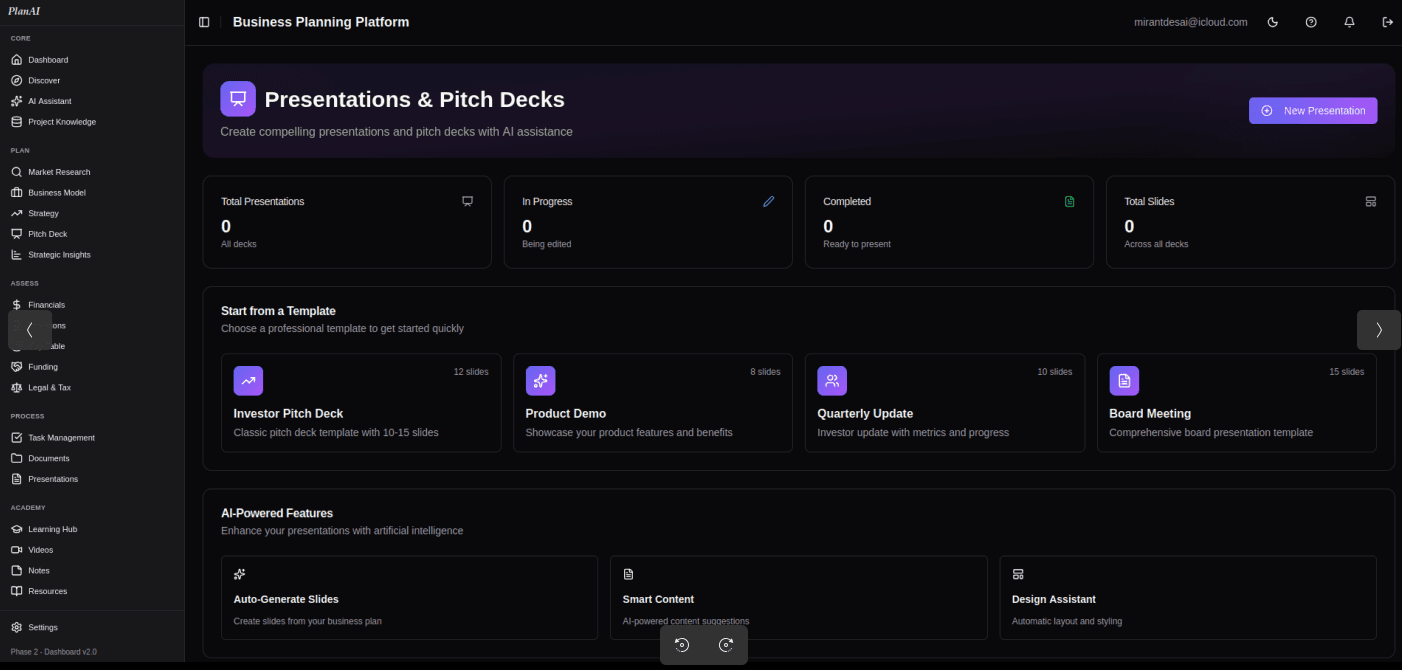
Task: Click the left arrow navigation chevron
Action: click(30, 330)
